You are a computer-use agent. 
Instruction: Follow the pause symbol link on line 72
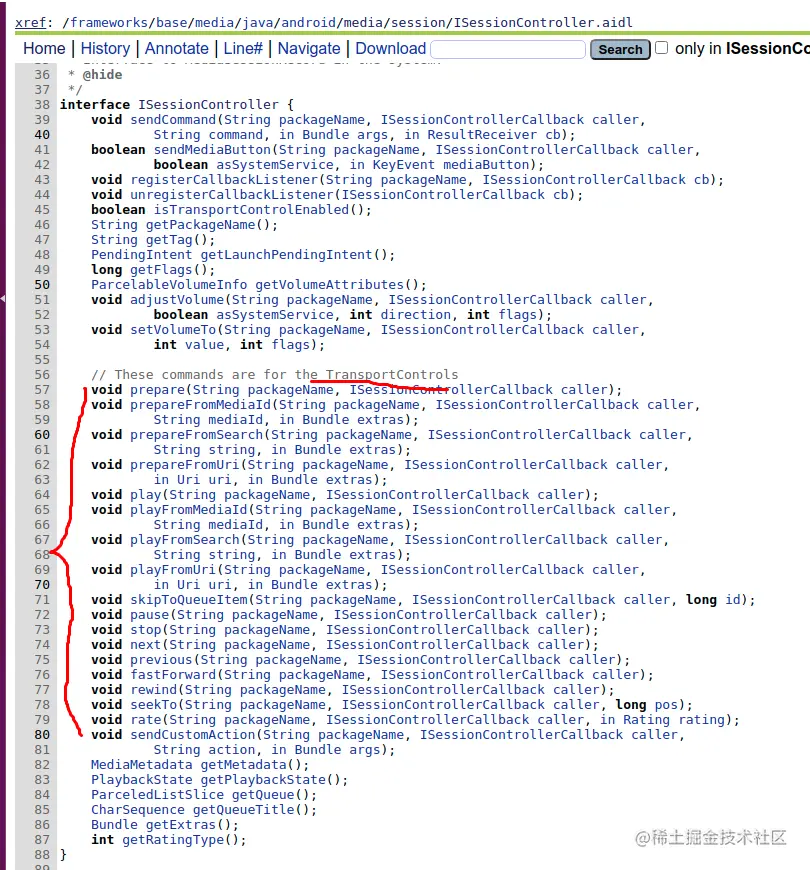pyautogui.click(x=150, y=614)
